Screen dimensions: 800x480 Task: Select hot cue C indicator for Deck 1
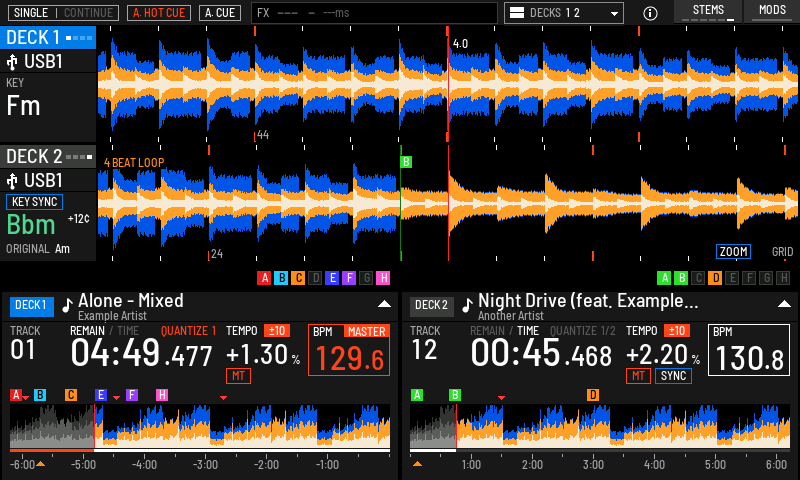coord(298,278)
